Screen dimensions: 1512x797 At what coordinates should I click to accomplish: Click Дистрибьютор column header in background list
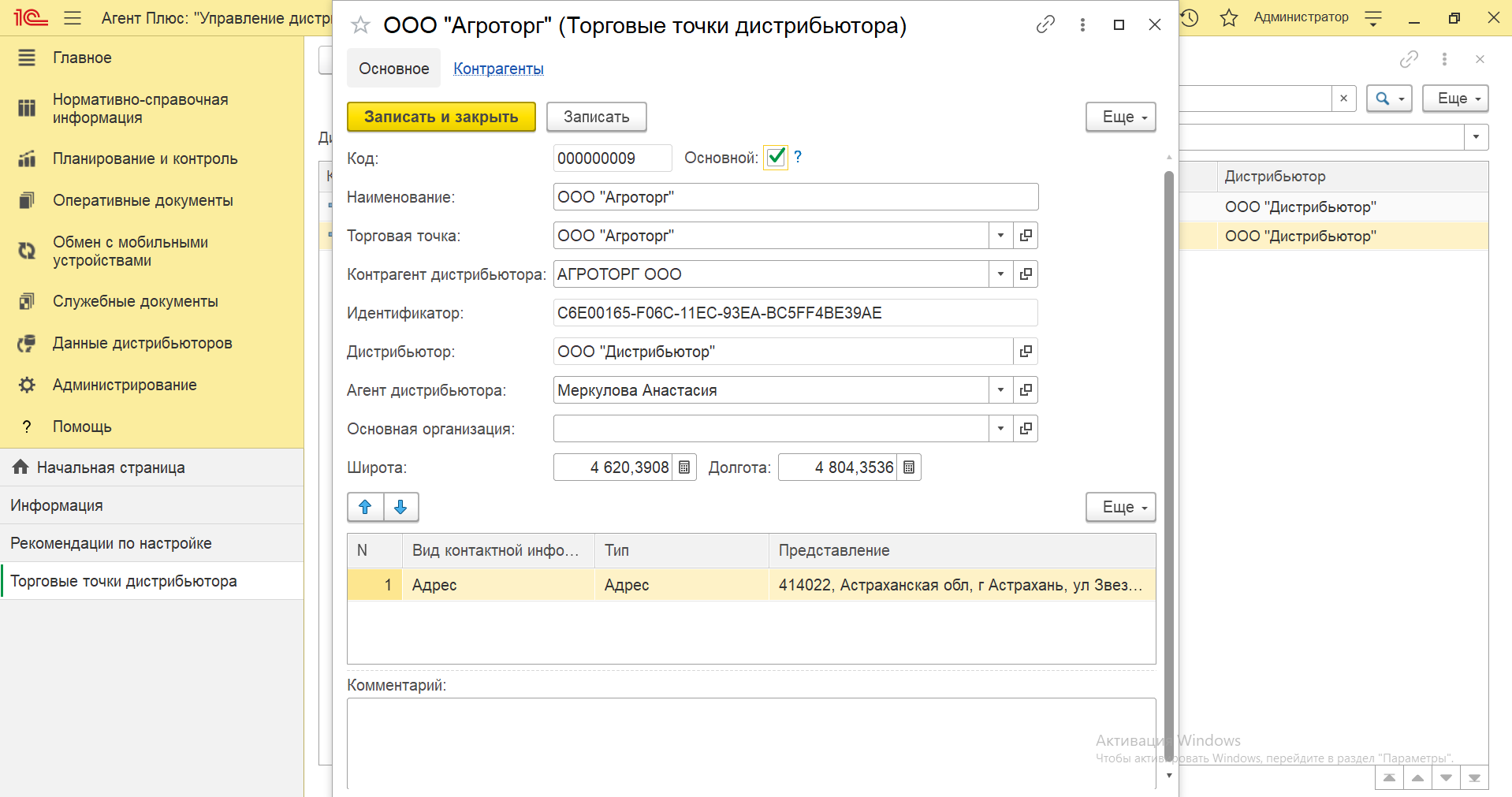point(1353,177)
